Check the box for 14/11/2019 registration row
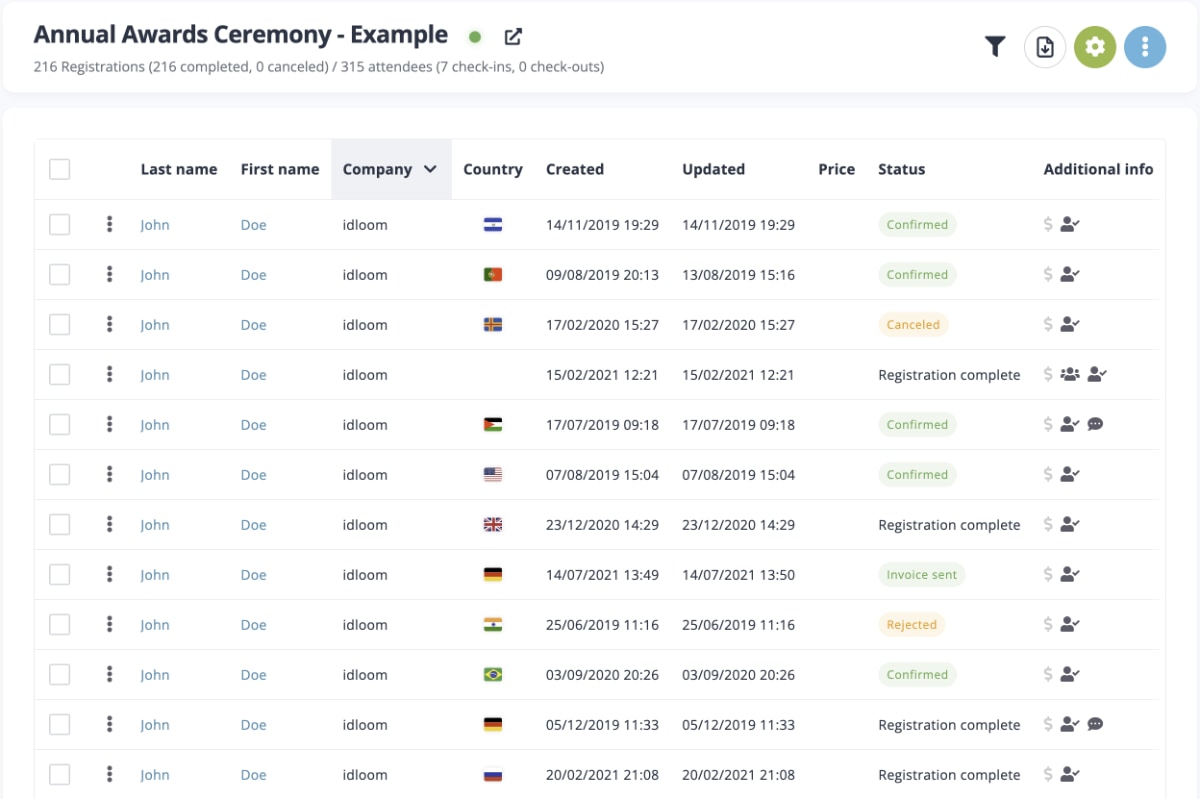 point(60,225)
